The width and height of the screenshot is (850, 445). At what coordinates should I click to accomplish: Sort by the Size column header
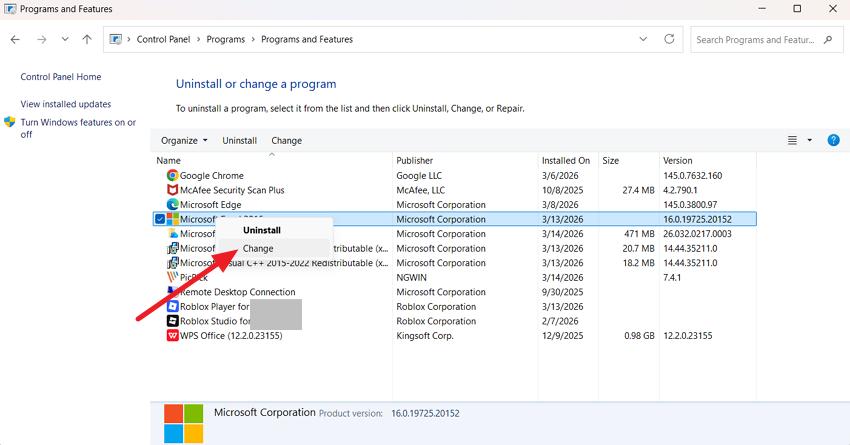tap(610, 160)
